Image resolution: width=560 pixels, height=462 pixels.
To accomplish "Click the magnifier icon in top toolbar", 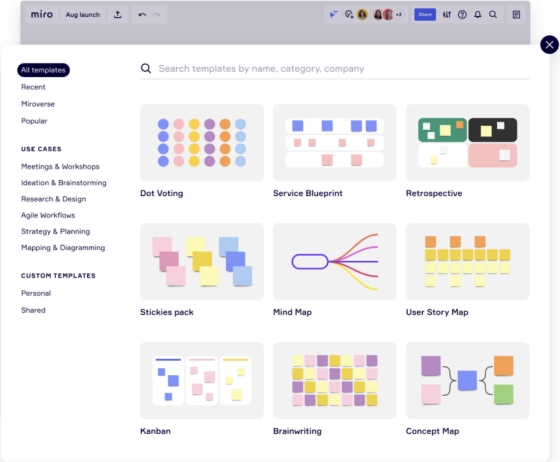I will coord(493,15).
